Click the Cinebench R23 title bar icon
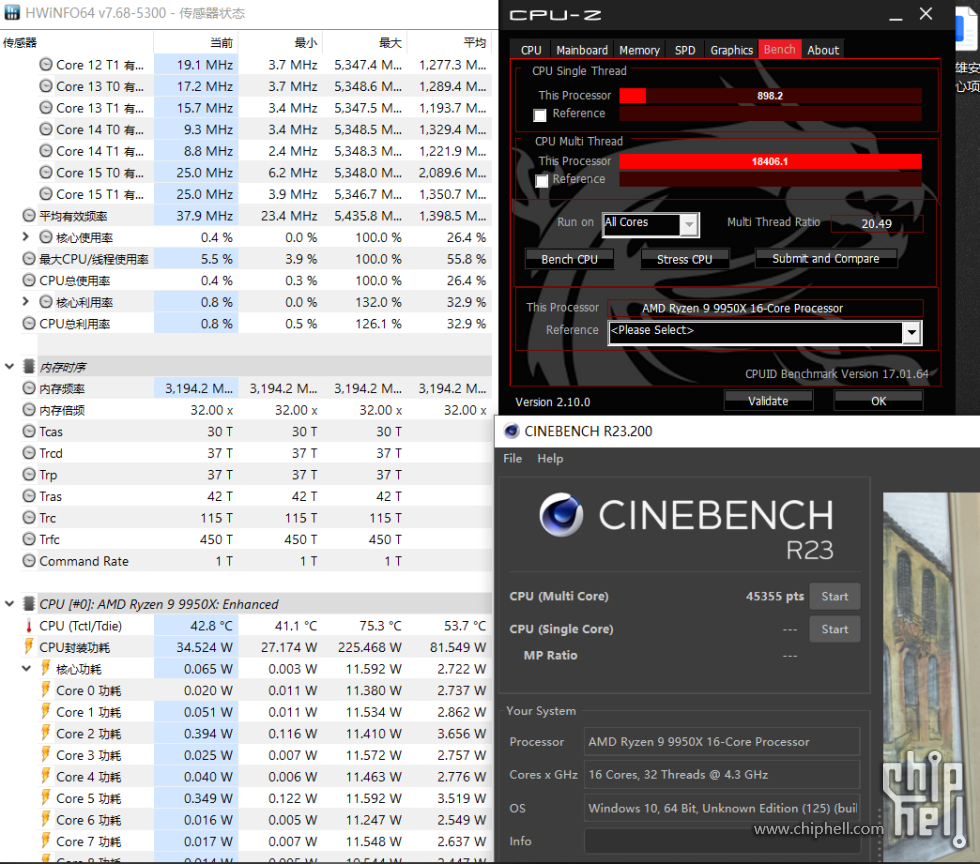 click(x=512, y=431)
